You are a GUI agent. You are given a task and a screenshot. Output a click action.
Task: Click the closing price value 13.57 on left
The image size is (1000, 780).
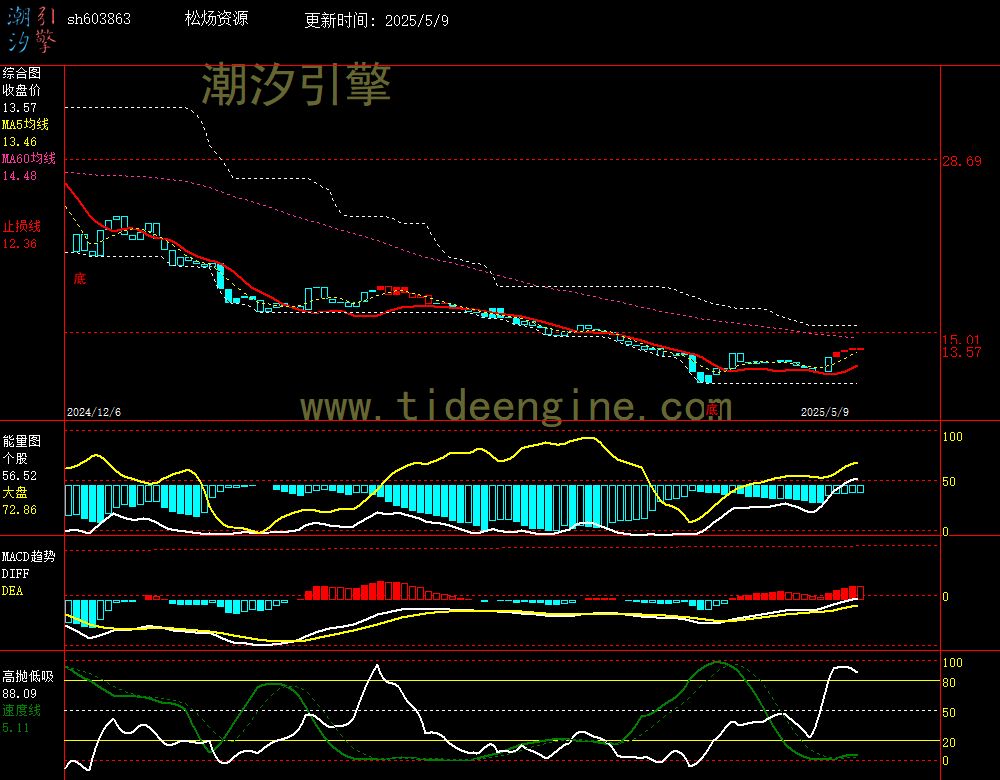pos(20,108)
